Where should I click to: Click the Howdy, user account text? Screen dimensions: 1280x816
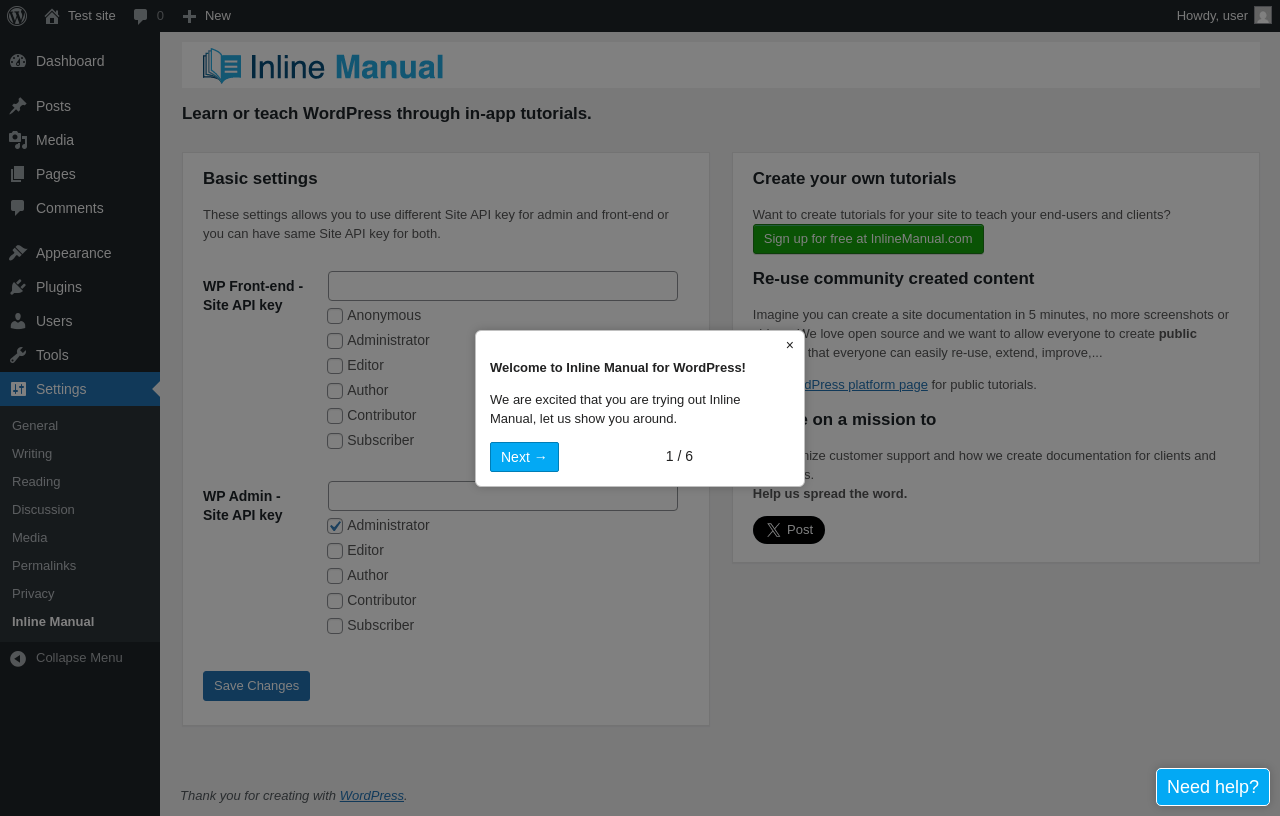tap(1212, 16)
